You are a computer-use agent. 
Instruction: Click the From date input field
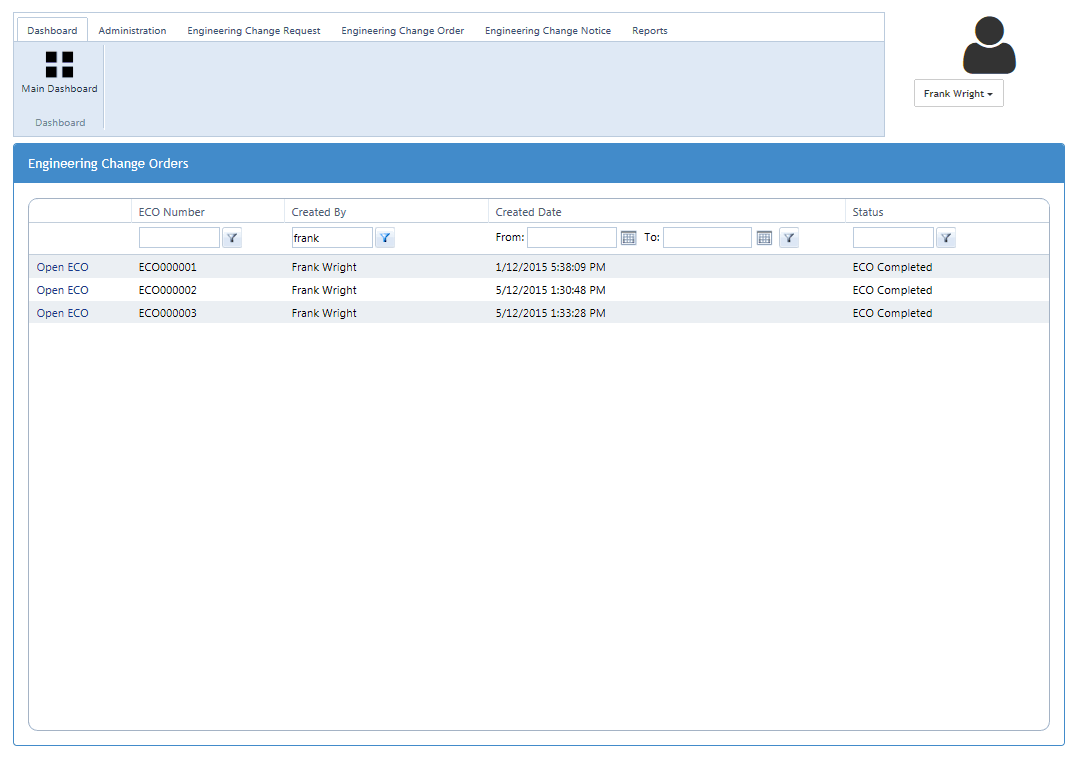pyautogui.click(x=572, y=238)
